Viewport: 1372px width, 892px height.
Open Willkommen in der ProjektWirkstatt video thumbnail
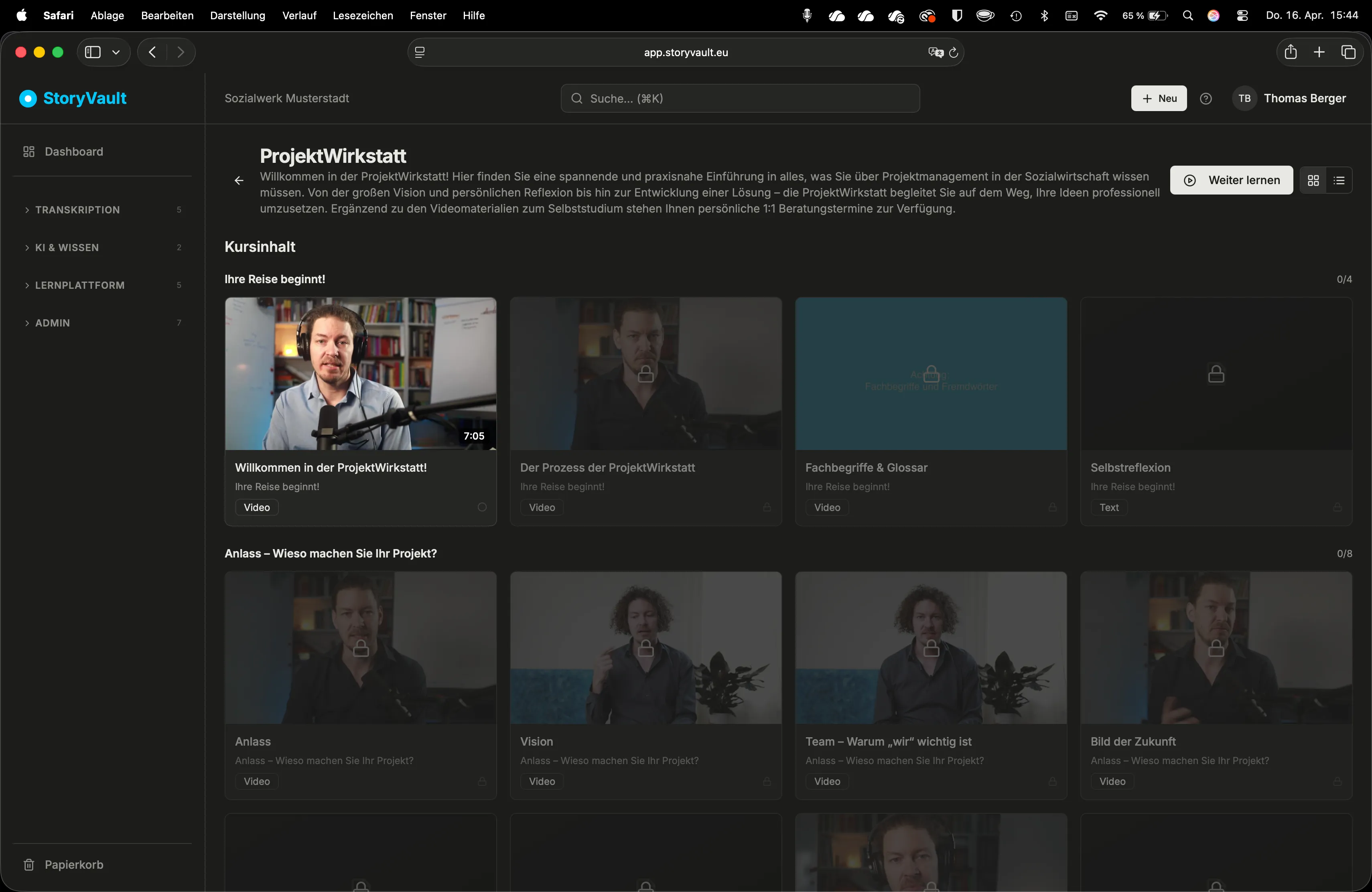point(360,374)
